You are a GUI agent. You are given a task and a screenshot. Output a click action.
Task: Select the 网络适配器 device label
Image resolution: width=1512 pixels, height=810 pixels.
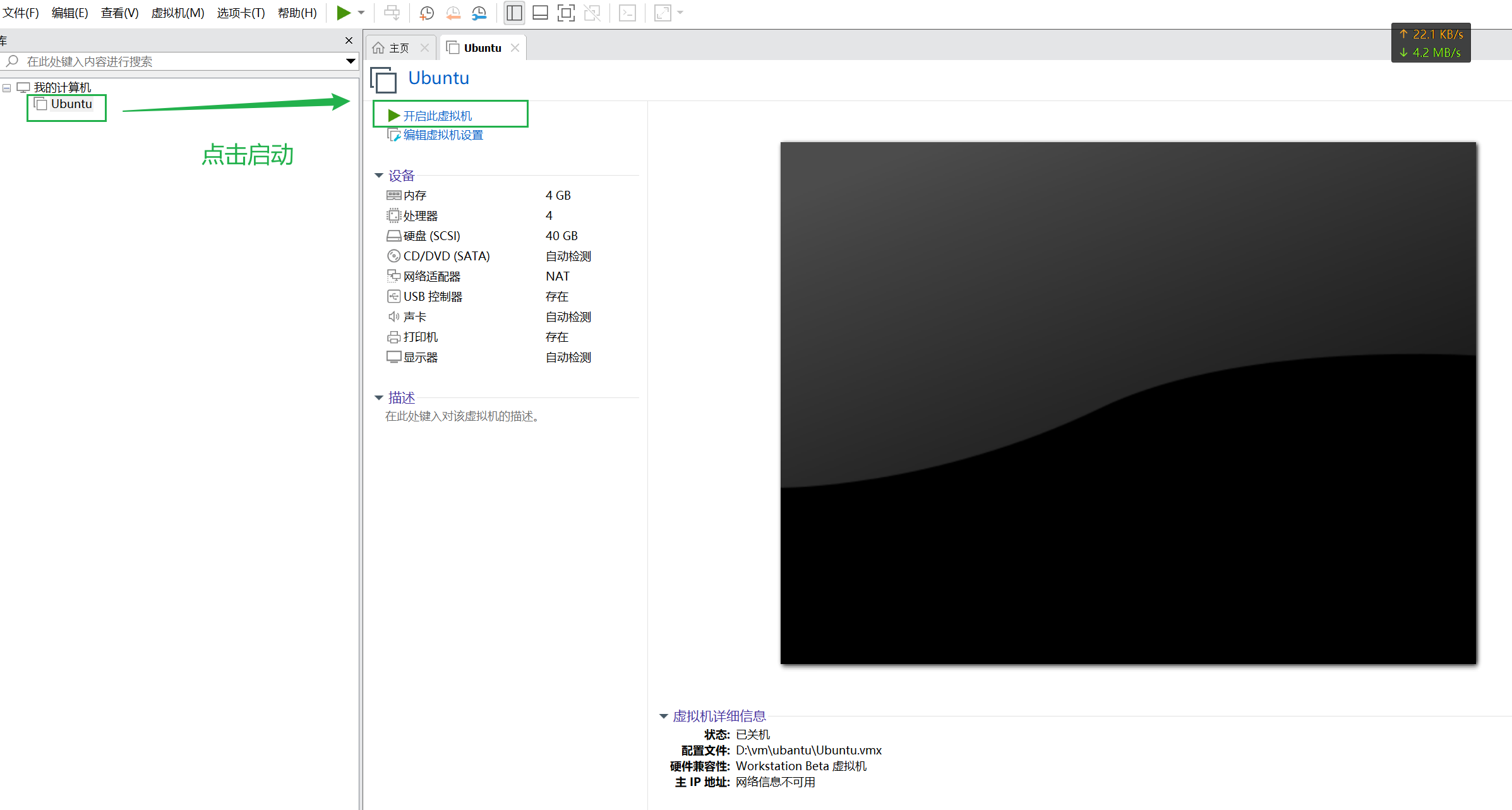point(432,276)
